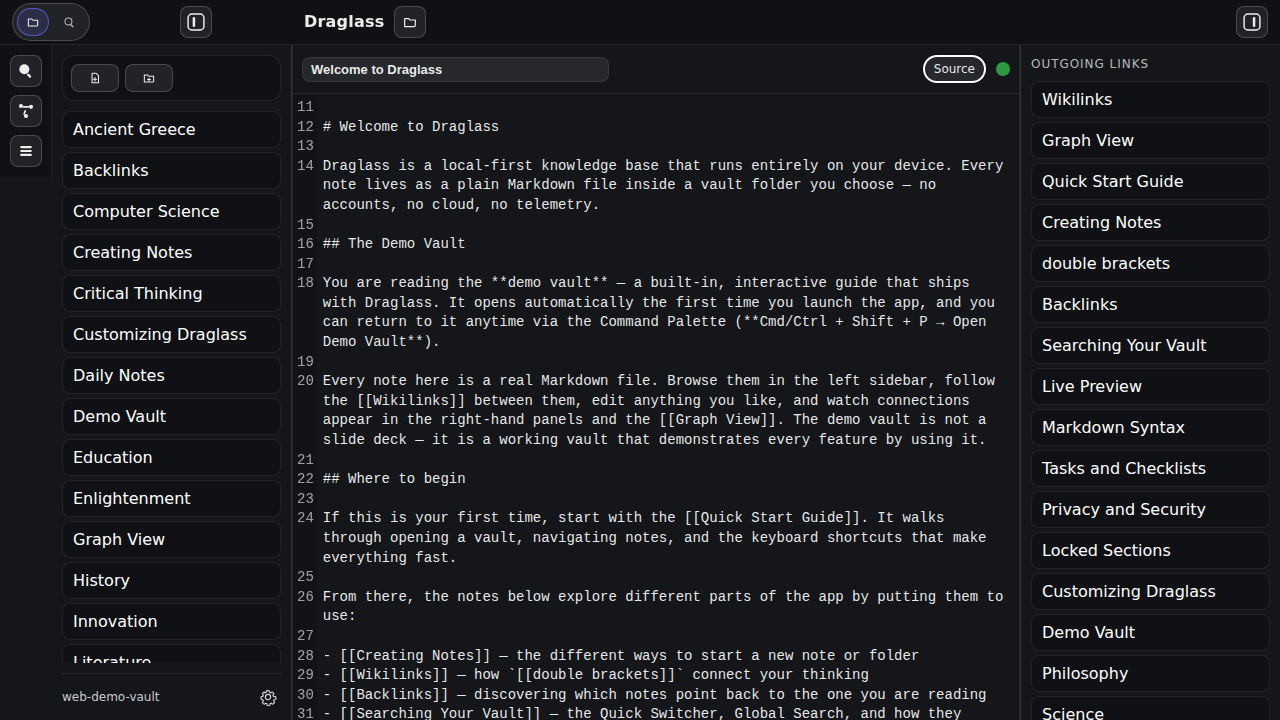Click the Welcome to Draglass title field
The image size is (1280, 720).
455,70
